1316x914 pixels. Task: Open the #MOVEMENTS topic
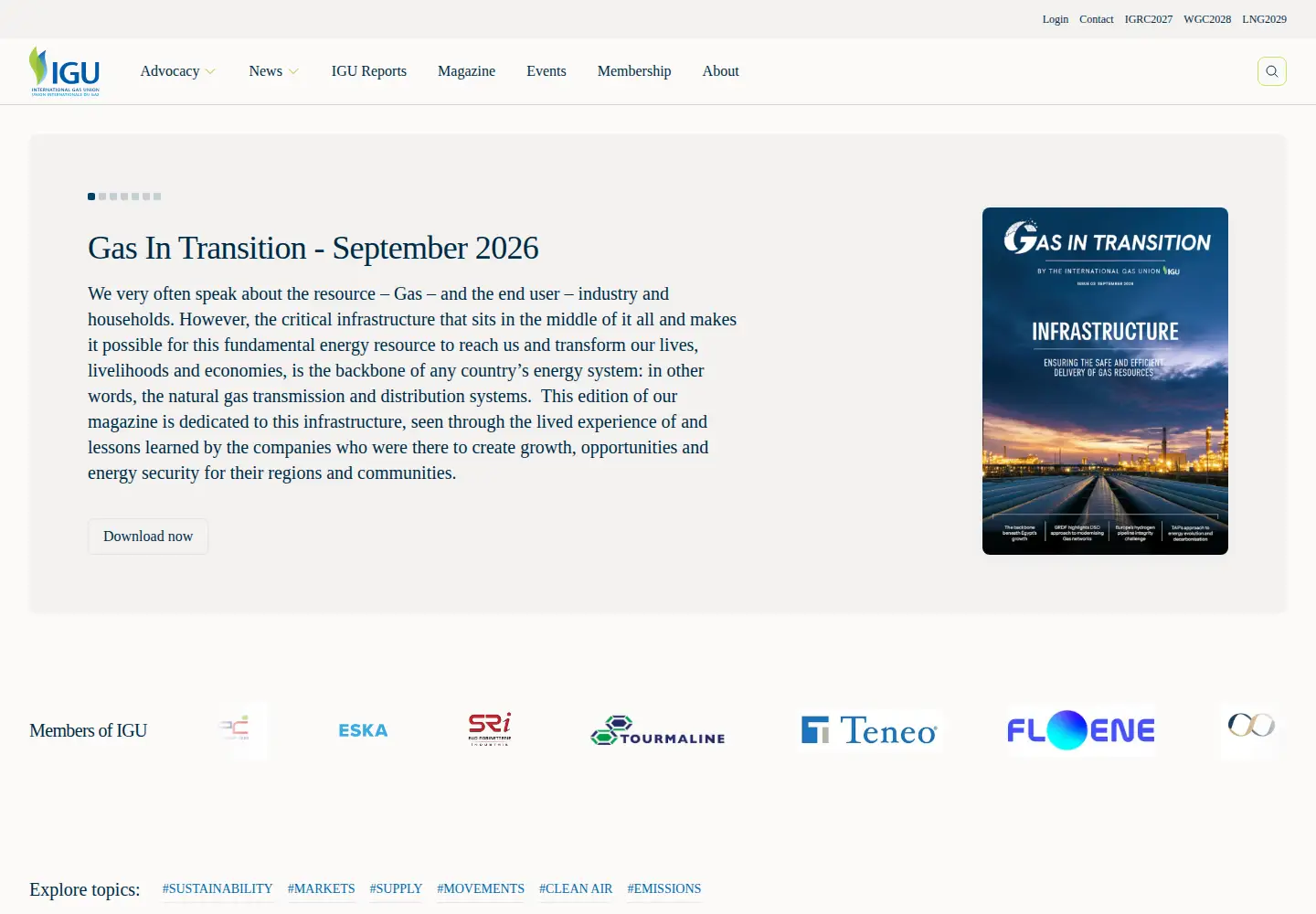(481, 888)
